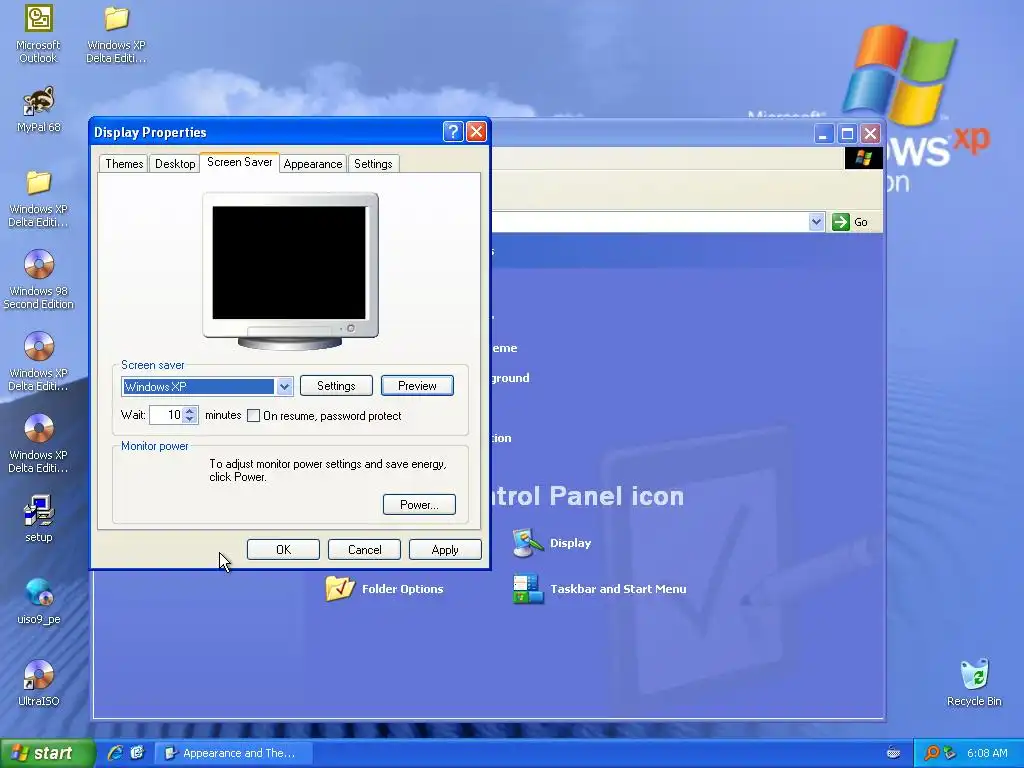Open the Display control panel icon
Image resolution: width=1024 pixels, height=768 pixels.
coord(552,543)
